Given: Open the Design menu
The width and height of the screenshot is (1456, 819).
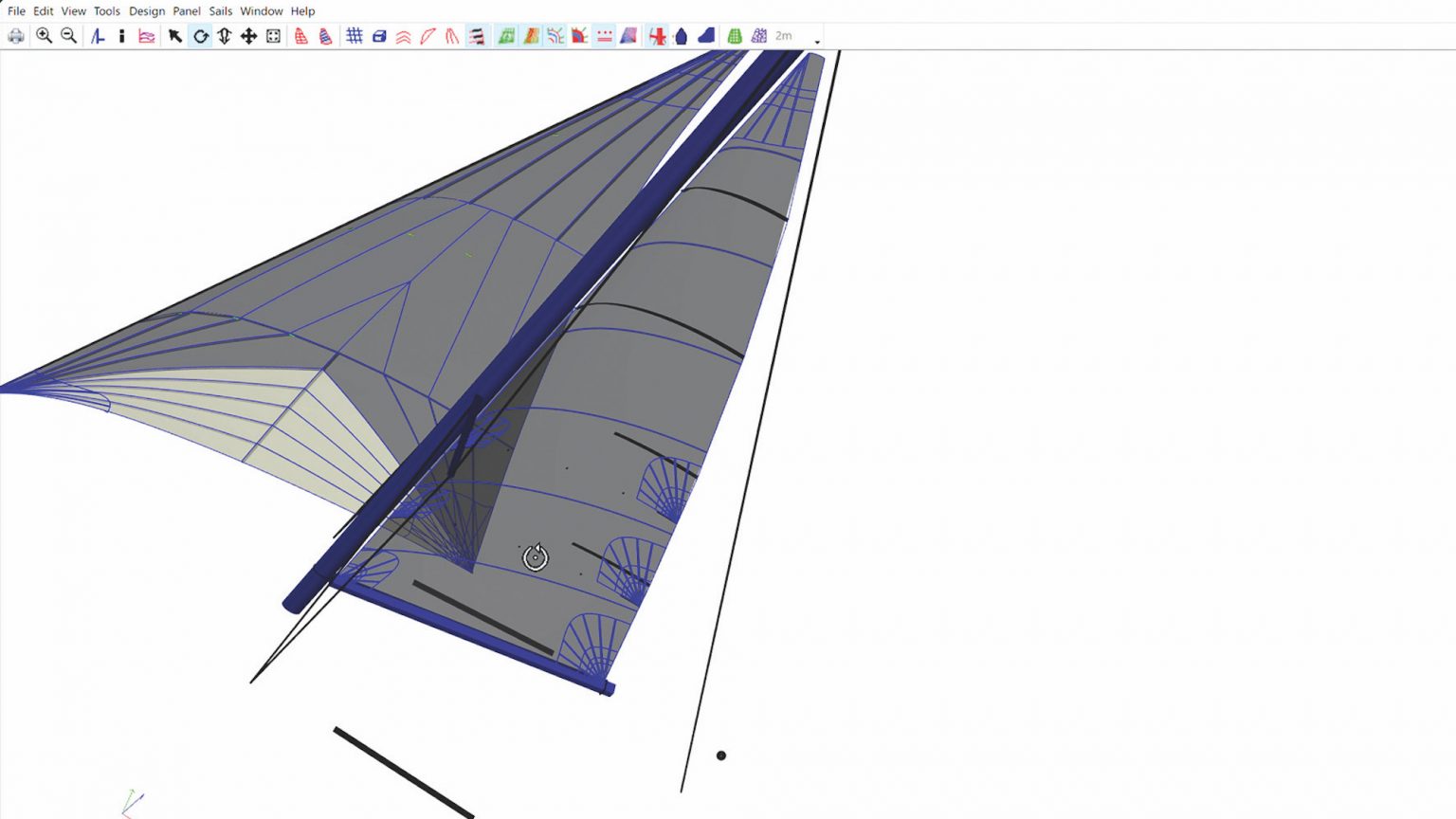Looking at the screenshot, I should 147,10.
